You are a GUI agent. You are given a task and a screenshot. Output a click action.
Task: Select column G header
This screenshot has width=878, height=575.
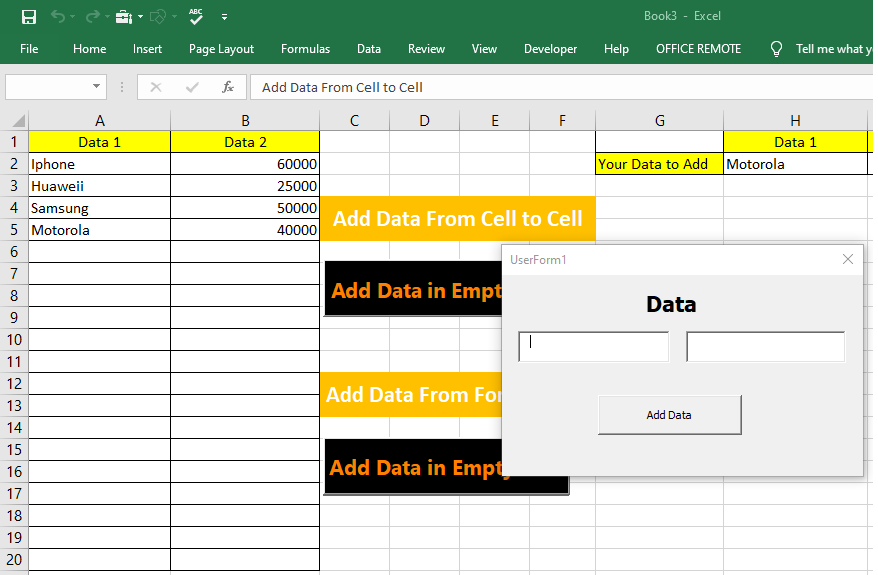pyautogui.click(x=660, y=120)
